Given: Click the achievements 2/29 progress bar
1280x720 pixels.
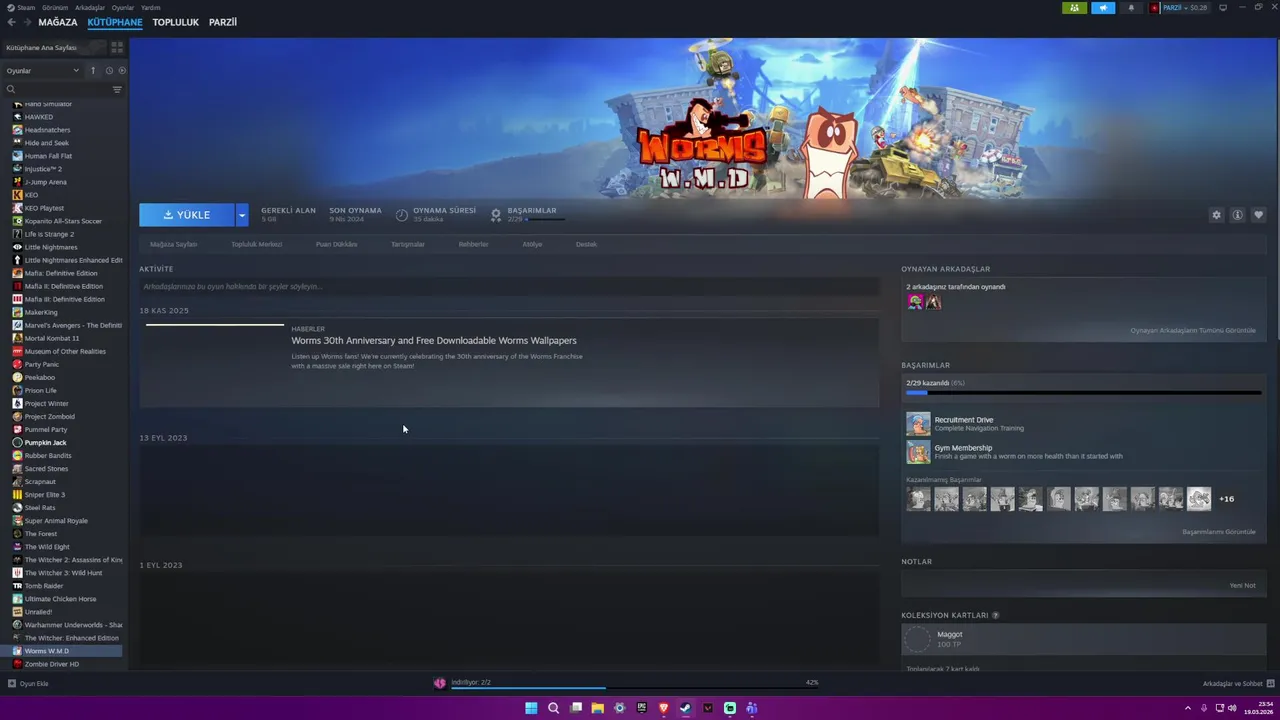Looking at the screenshot, I should click(1083, 393).
